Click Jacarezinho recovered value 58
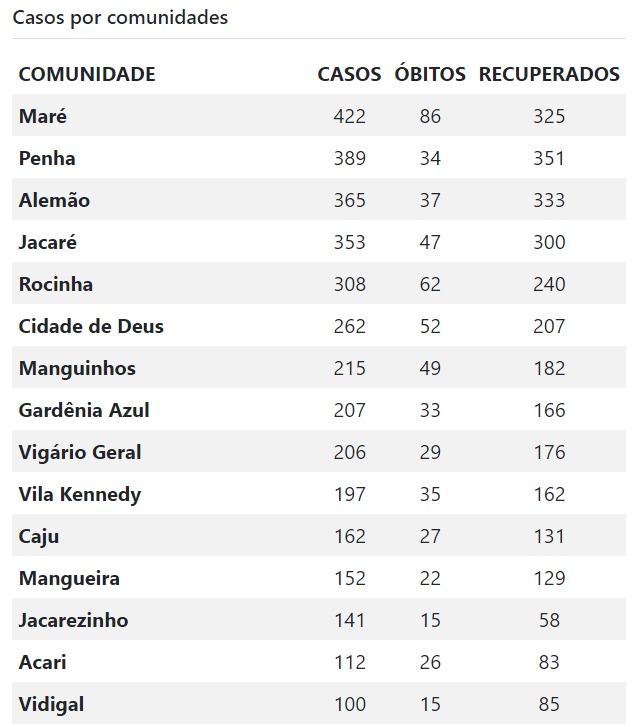Viewport: 635px width, 727px height. coord(549,620)
